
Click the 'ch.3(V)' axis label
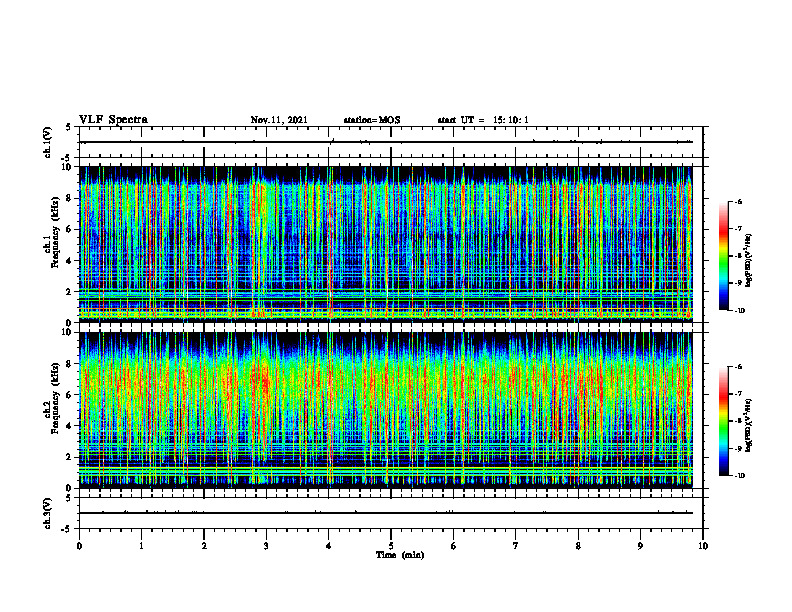tap(48, 513)
